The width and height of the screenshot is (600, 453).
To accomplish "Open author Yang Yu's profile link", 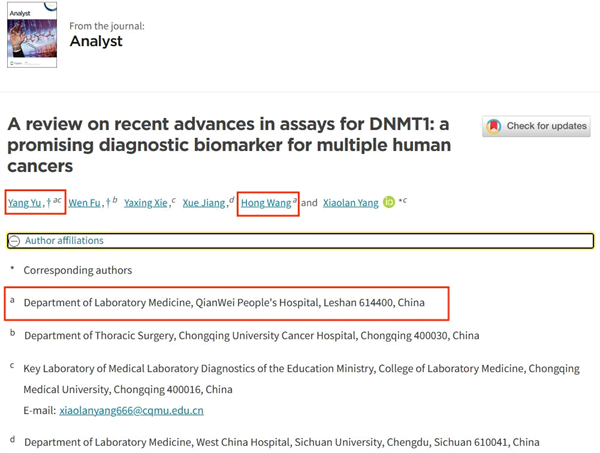I will coord(25,203).
